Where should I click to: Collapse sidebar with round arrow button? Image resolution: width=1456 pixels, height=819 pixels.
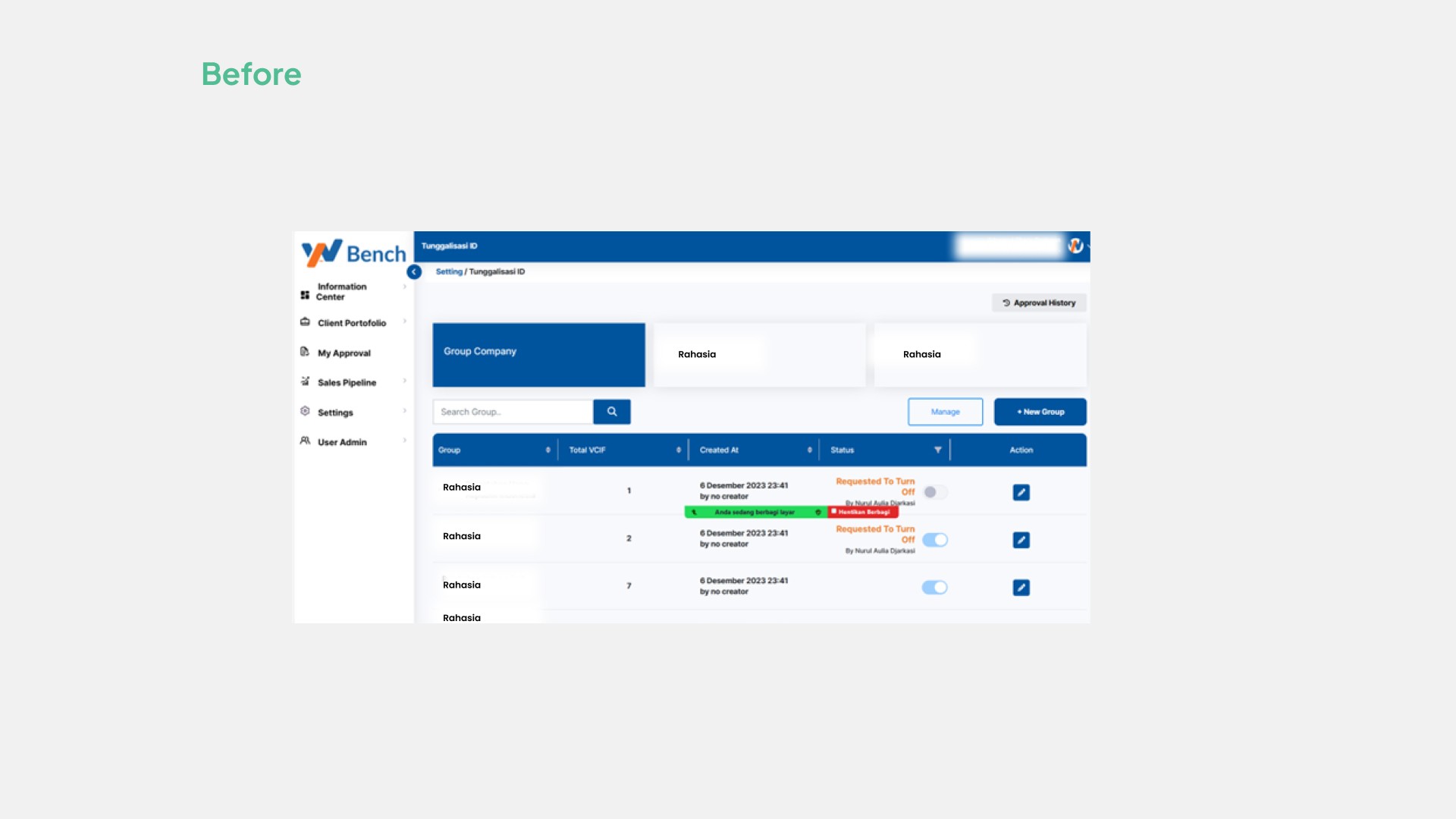tap(414, 271)
